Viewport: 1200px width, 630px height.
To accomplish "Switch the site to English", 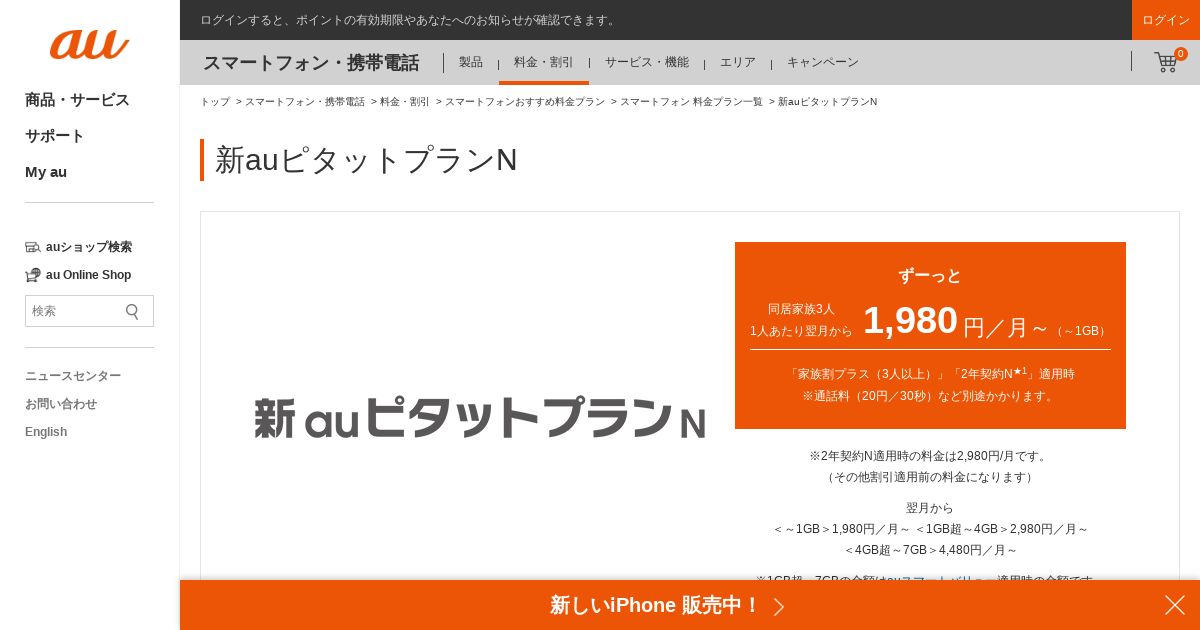I will 46,432.
